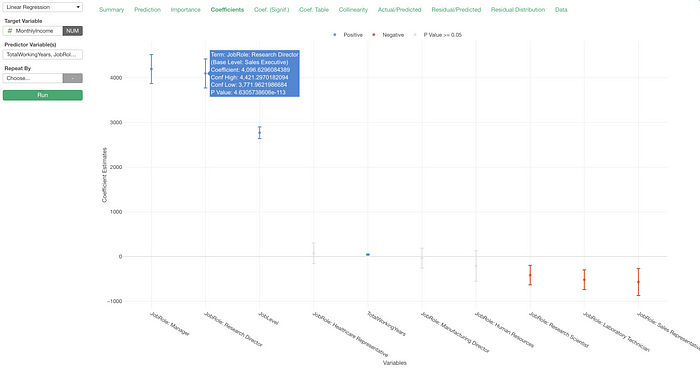
Task: Click the Research Director tooltip box
Action: click(x=254, y=73)
